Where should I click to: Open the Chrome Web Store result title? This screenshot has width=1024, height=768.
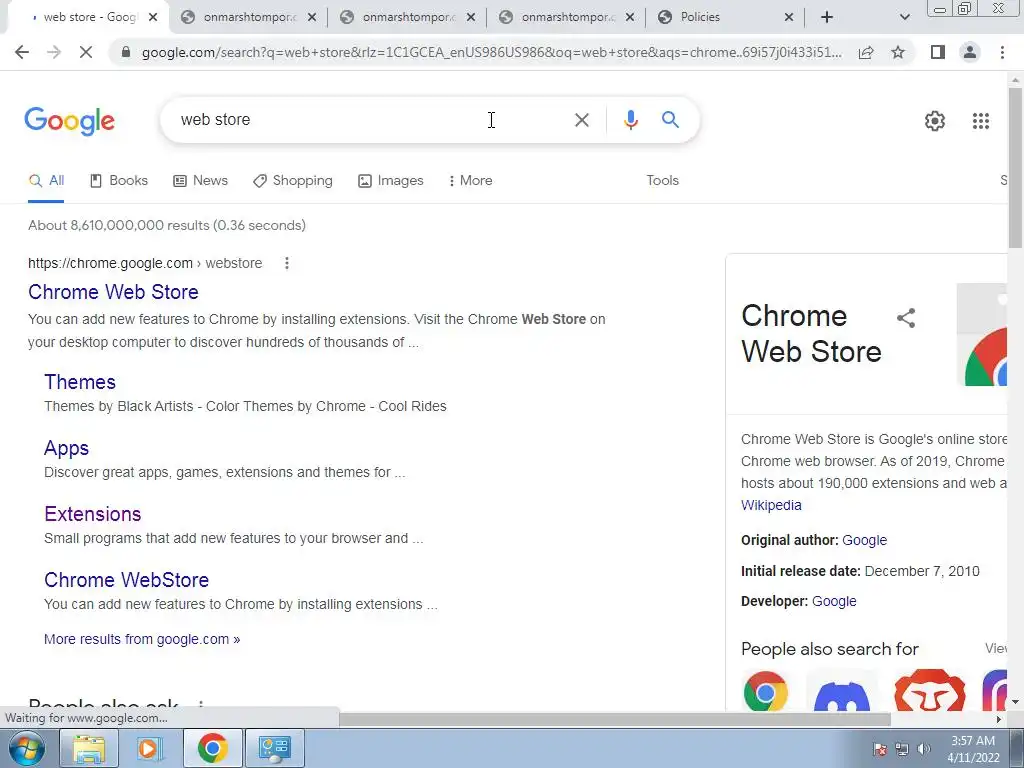coord(113,292)
